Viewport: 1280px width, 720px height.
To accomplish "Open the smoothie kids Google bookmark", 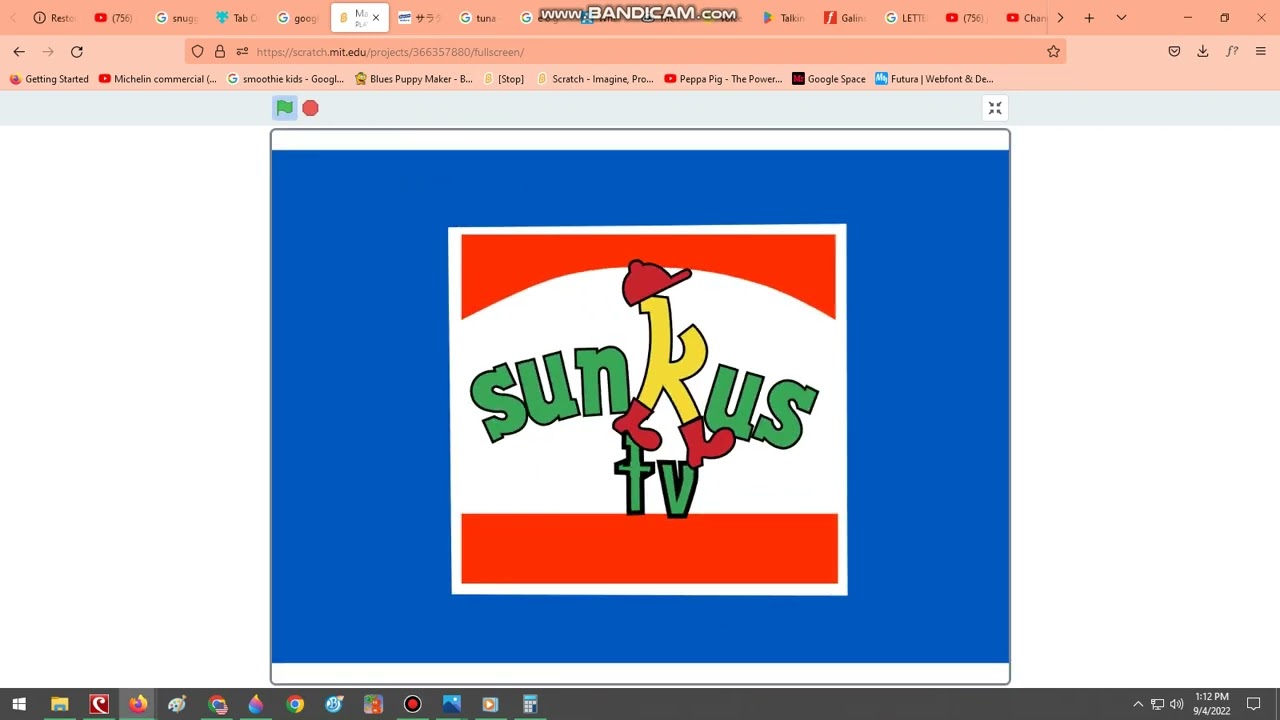I will pos(286,79).
